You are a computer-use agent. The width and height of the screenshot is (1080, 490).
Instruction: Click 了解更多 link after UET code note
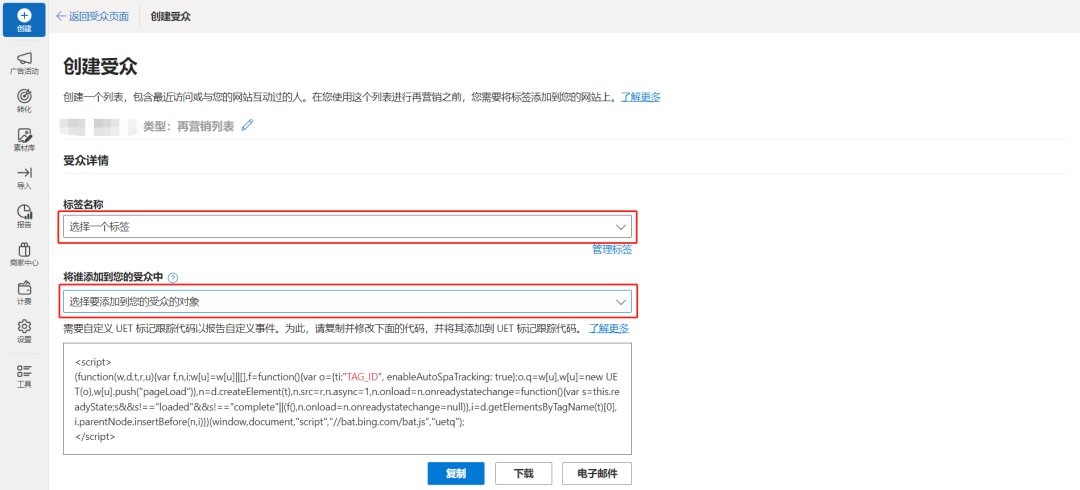[609, 328]
